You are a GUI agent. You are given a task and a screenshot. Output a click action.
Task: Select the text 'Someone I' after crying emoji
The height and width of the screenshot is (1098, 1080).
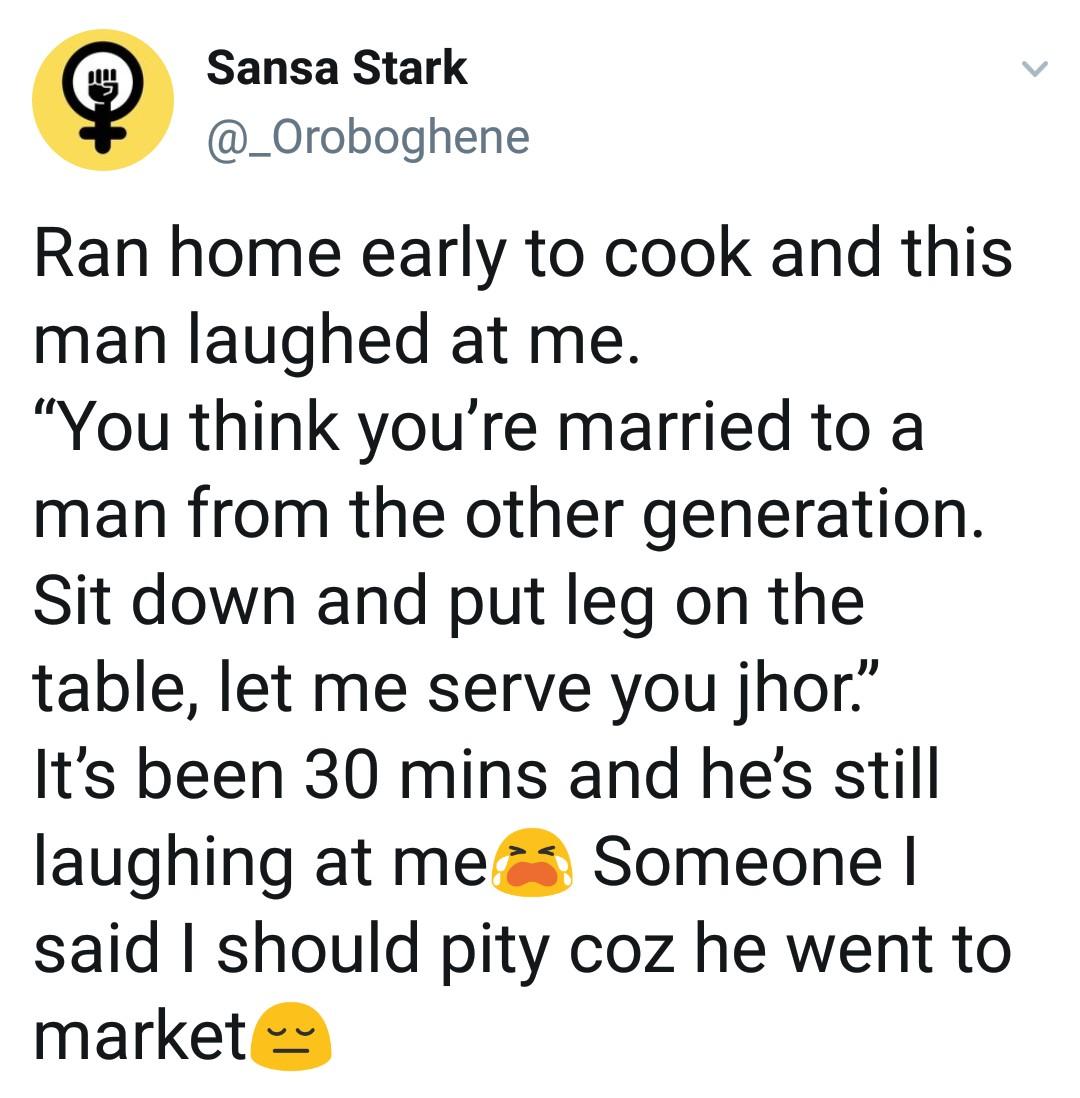[754, 862]
